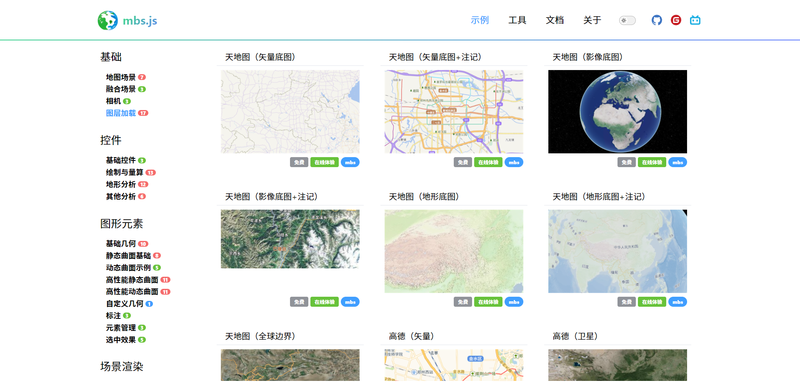Open the Bilibili icon link
Screen dimensions: 800x383
coord(695,20)
